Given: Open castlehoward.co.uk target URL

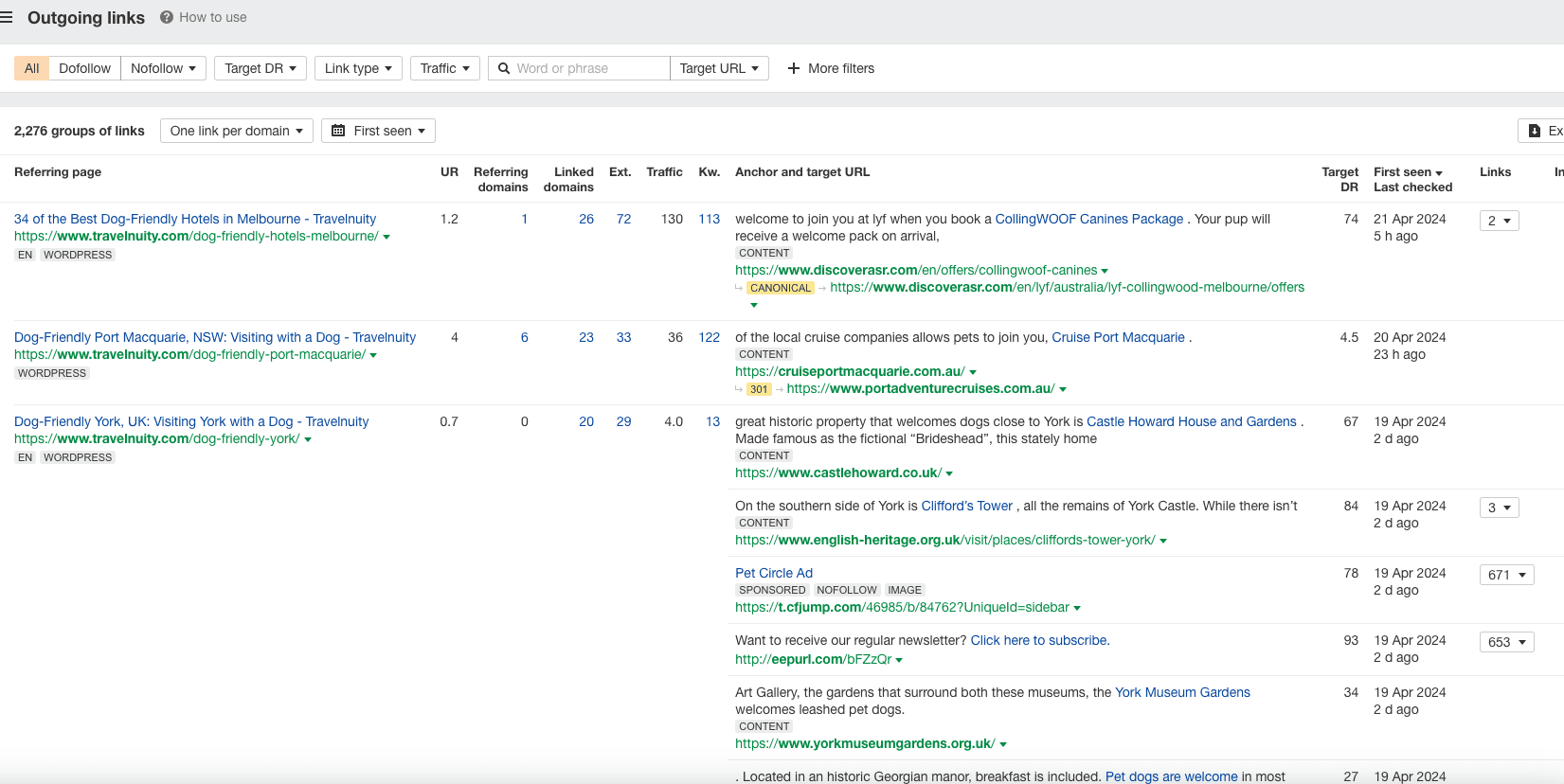Looking at the screenshot, I should click(x=838, y=472).
